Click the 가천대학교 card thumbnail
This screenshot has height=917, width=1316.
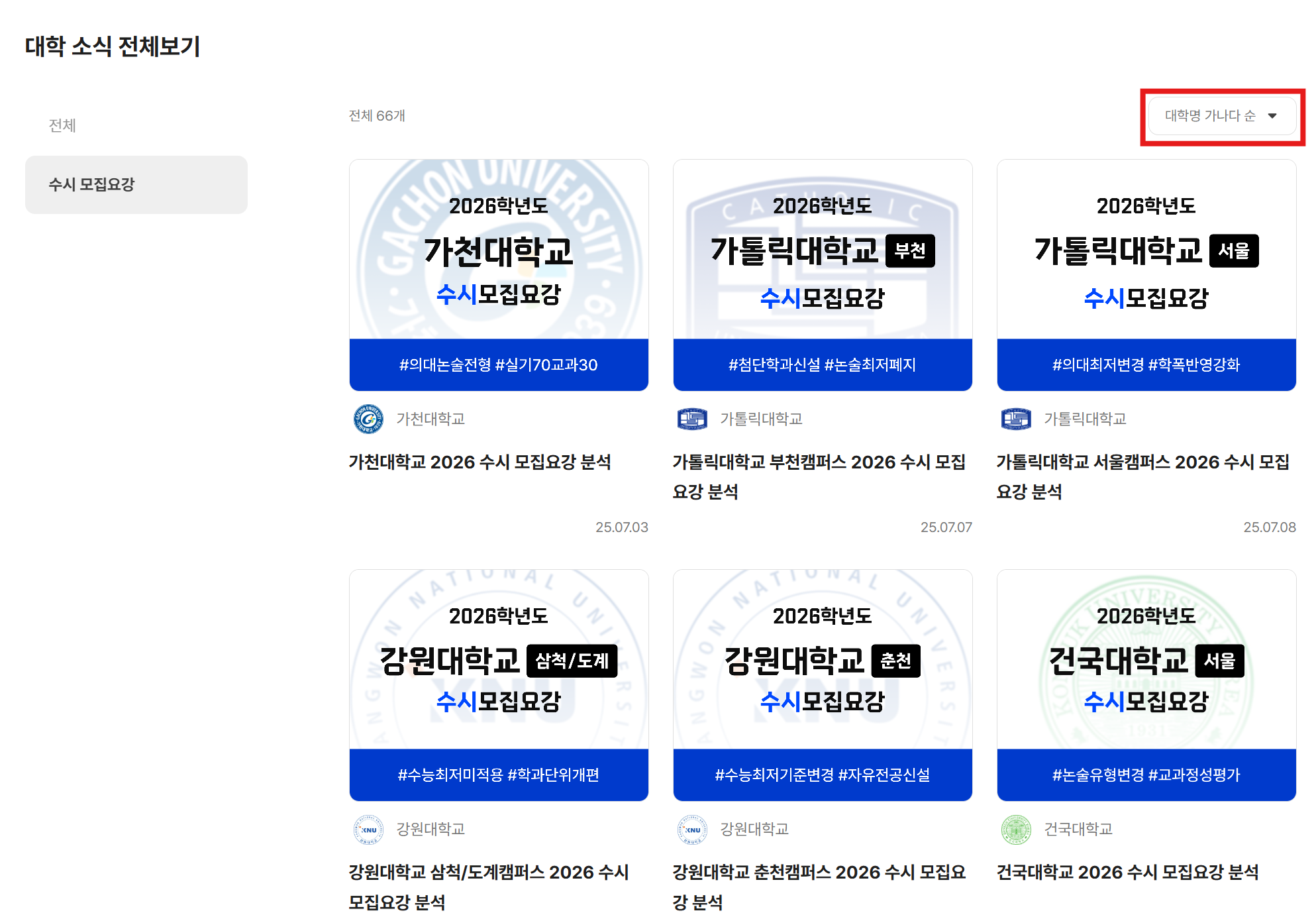(x=499, y=274)
